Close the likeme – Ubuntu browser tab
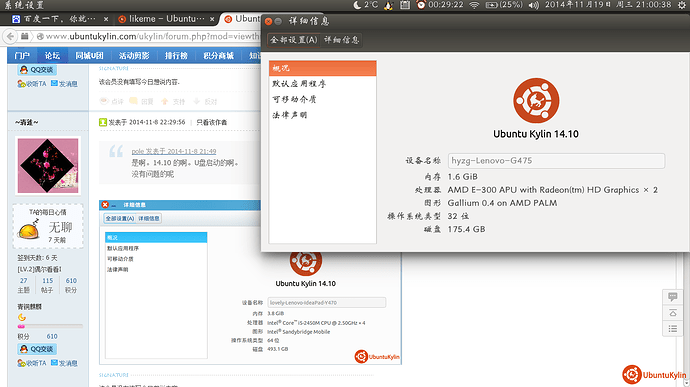The image size is (690, 387). pyautogui.click(x=212, y=19)
